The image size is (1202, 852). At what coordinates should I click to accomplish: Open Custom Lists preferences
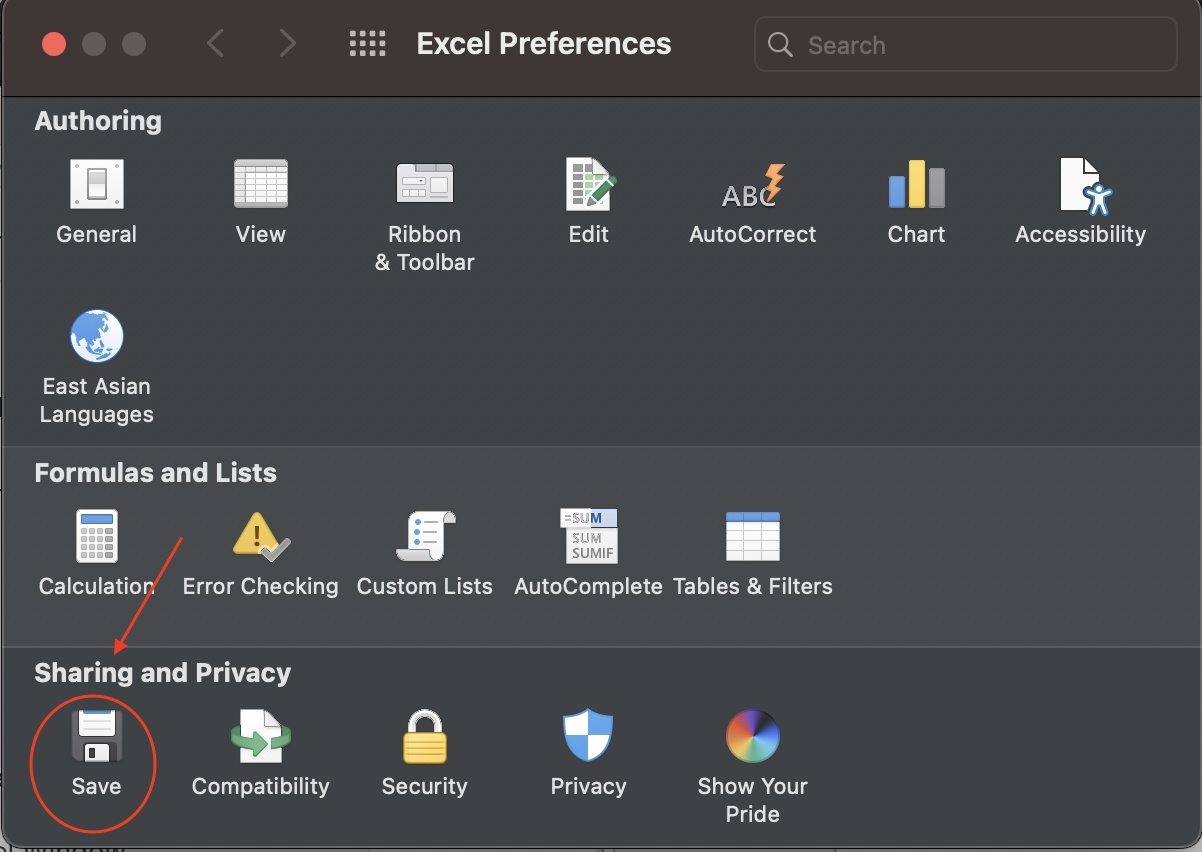click(x=425, y=538)
